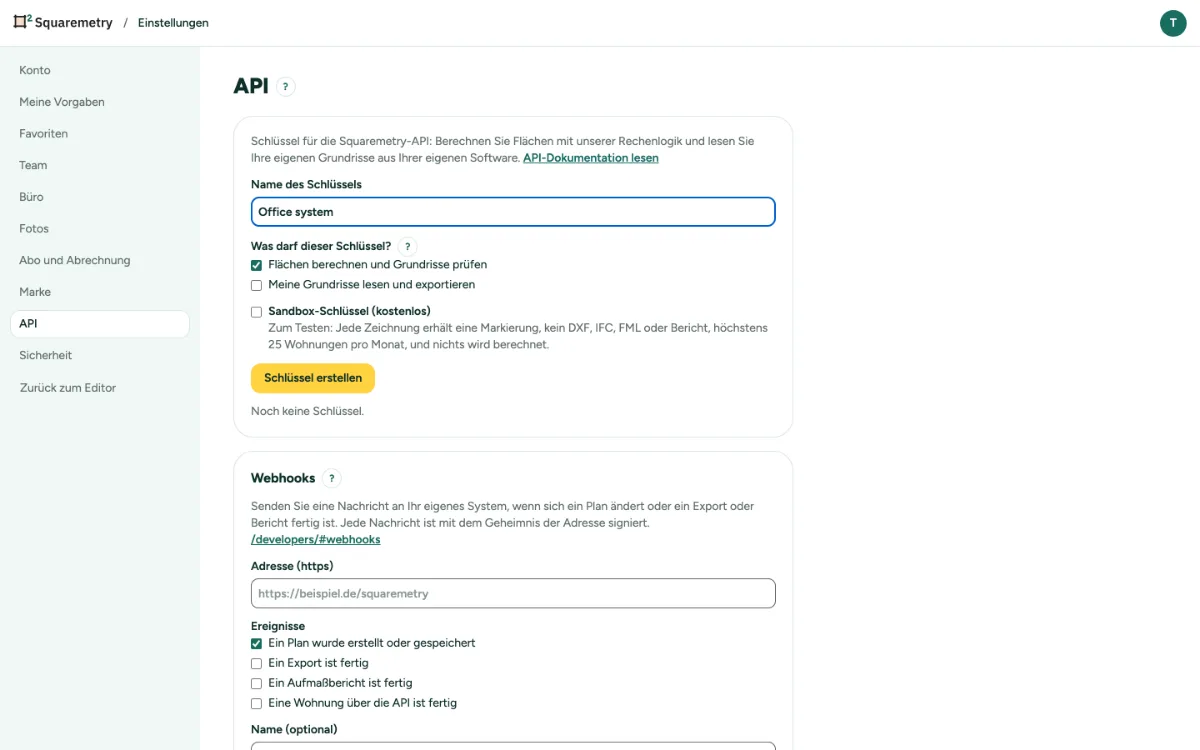This screenshot has width=1200, height=750.
Task: Open the user avatar menu
Action: pos(1173,23)
